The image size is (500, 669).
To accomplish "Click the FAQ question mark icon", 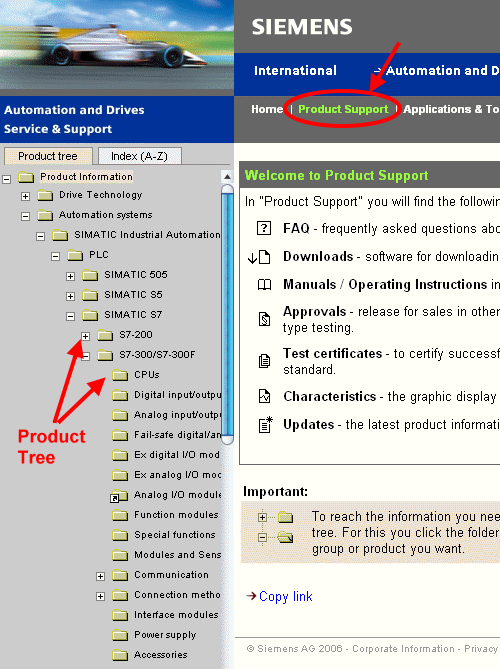I will tap(264, 228).
